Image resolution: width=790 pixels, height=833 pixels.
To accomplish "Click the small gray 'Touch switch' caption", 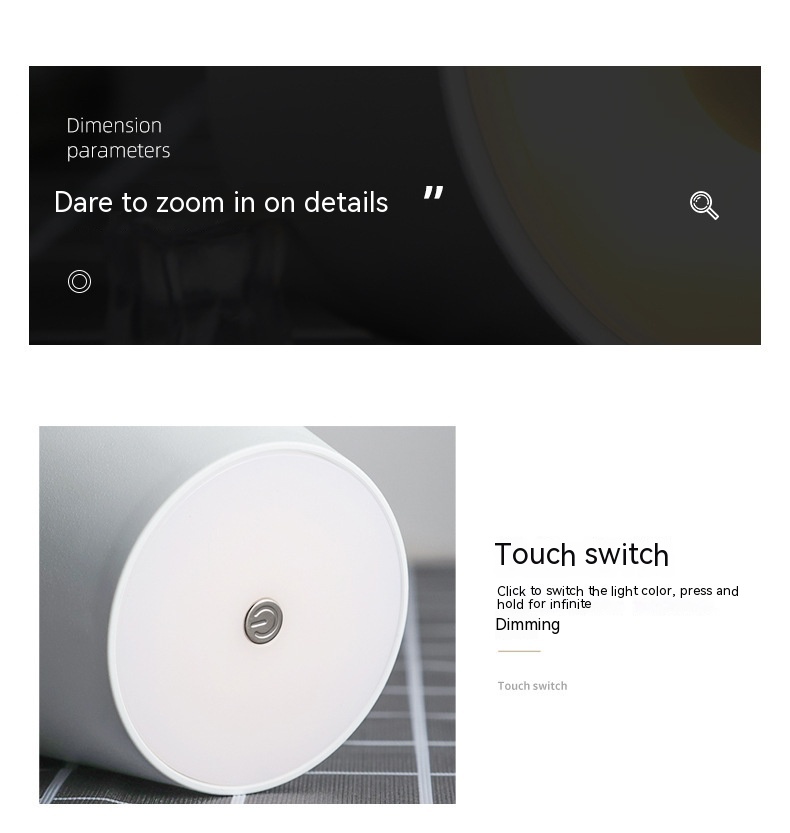I will 532,685.
